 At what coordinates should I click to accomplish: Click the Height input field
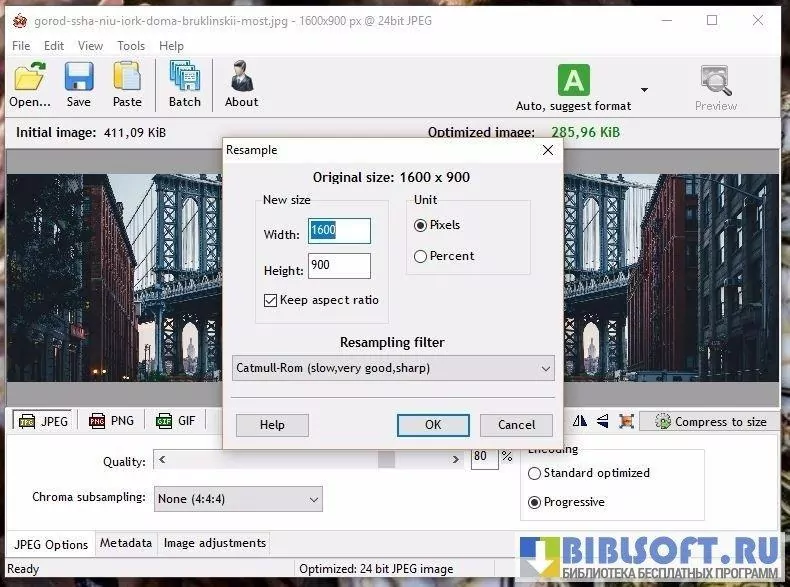(x=340, y=266)
